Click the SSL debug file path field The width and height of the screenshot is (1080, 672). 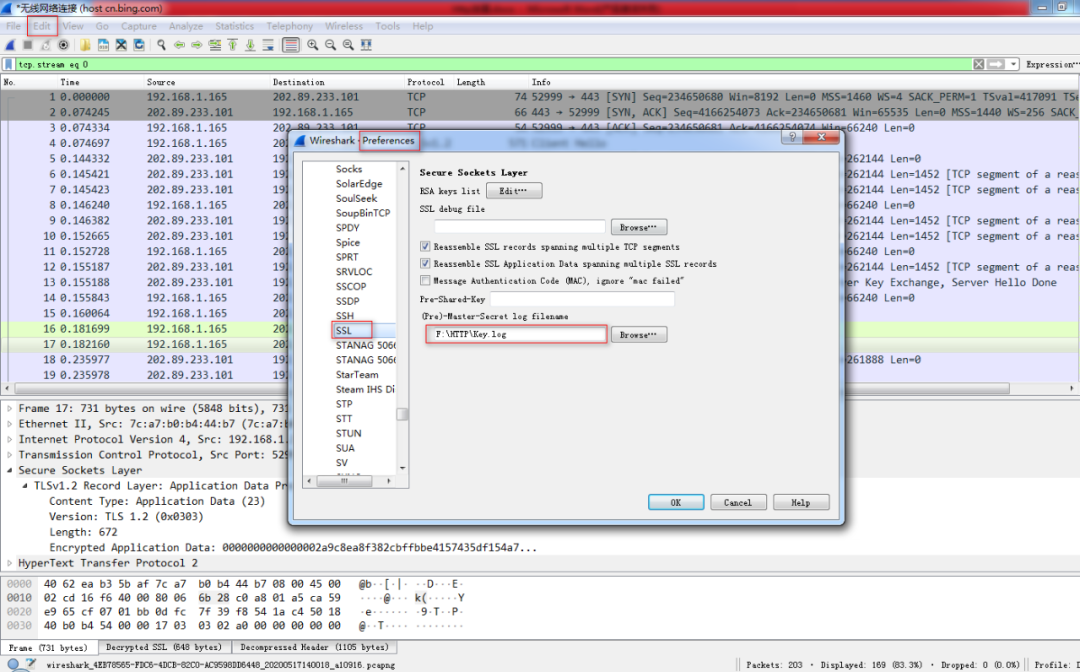pos(519,227)
